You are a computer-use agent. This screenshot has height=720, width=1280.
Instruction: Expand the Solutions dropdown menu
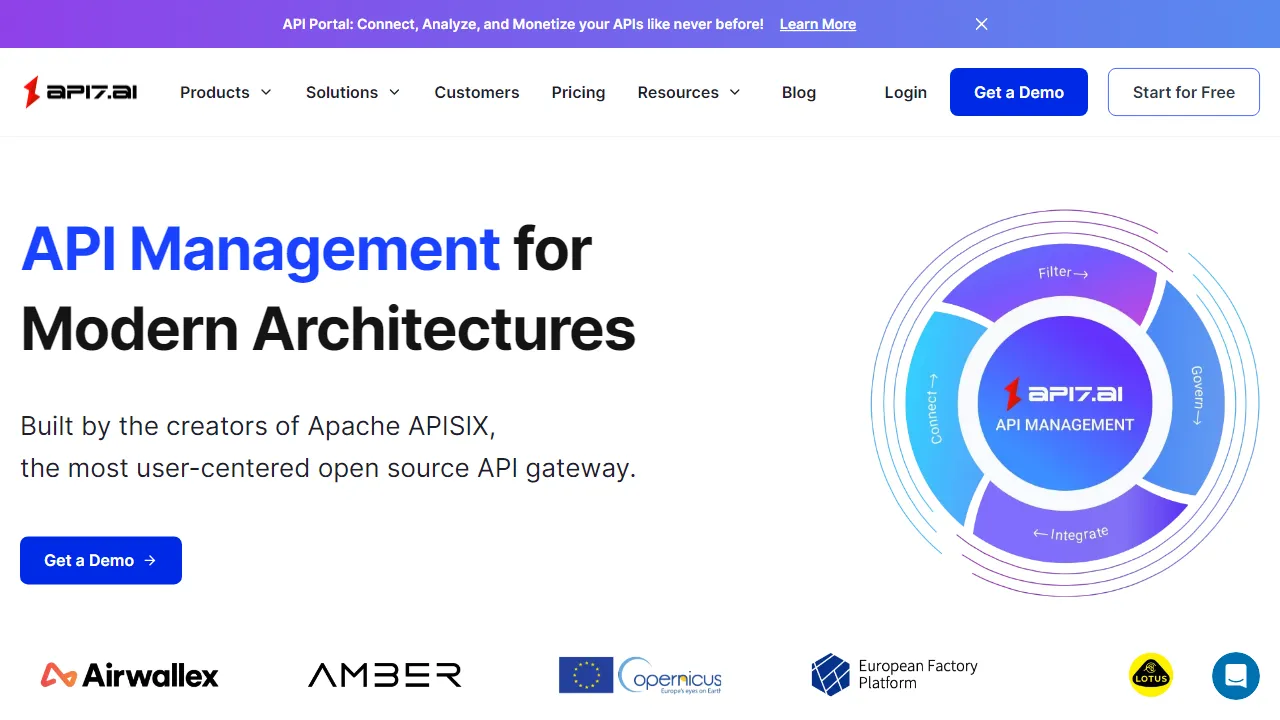tap(353, 92)
